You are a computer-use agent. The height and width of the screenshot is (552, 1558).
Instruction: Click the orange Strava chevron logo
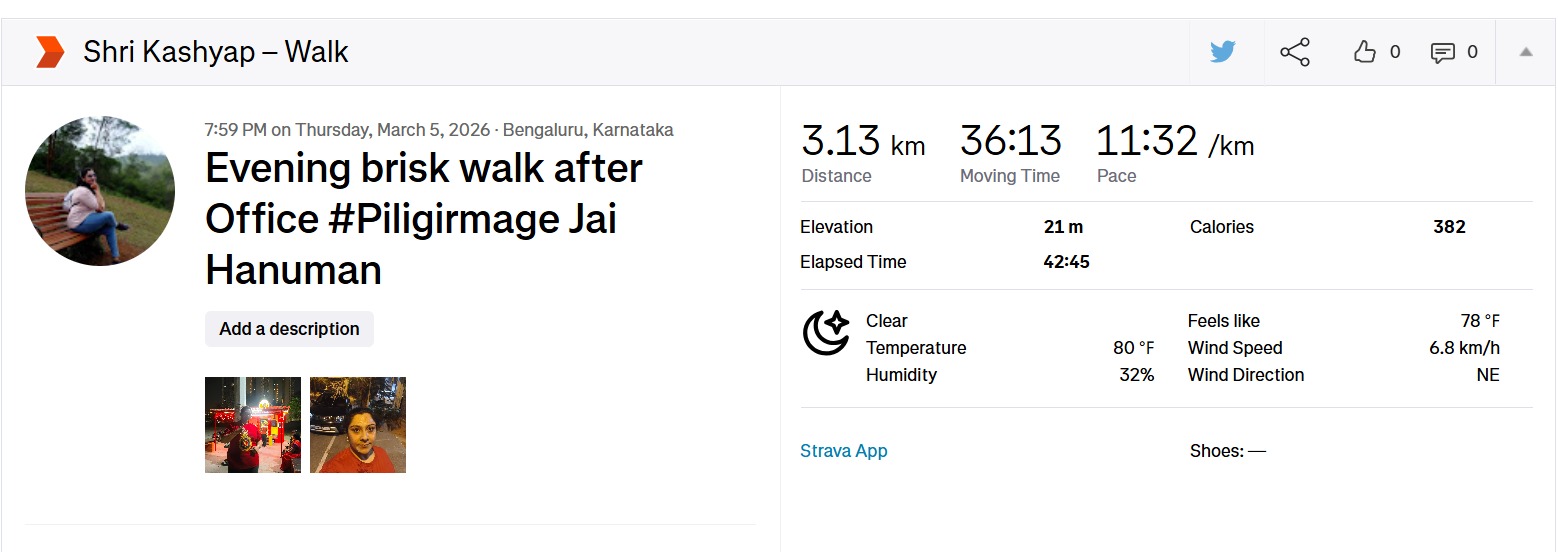pos(50,52)
